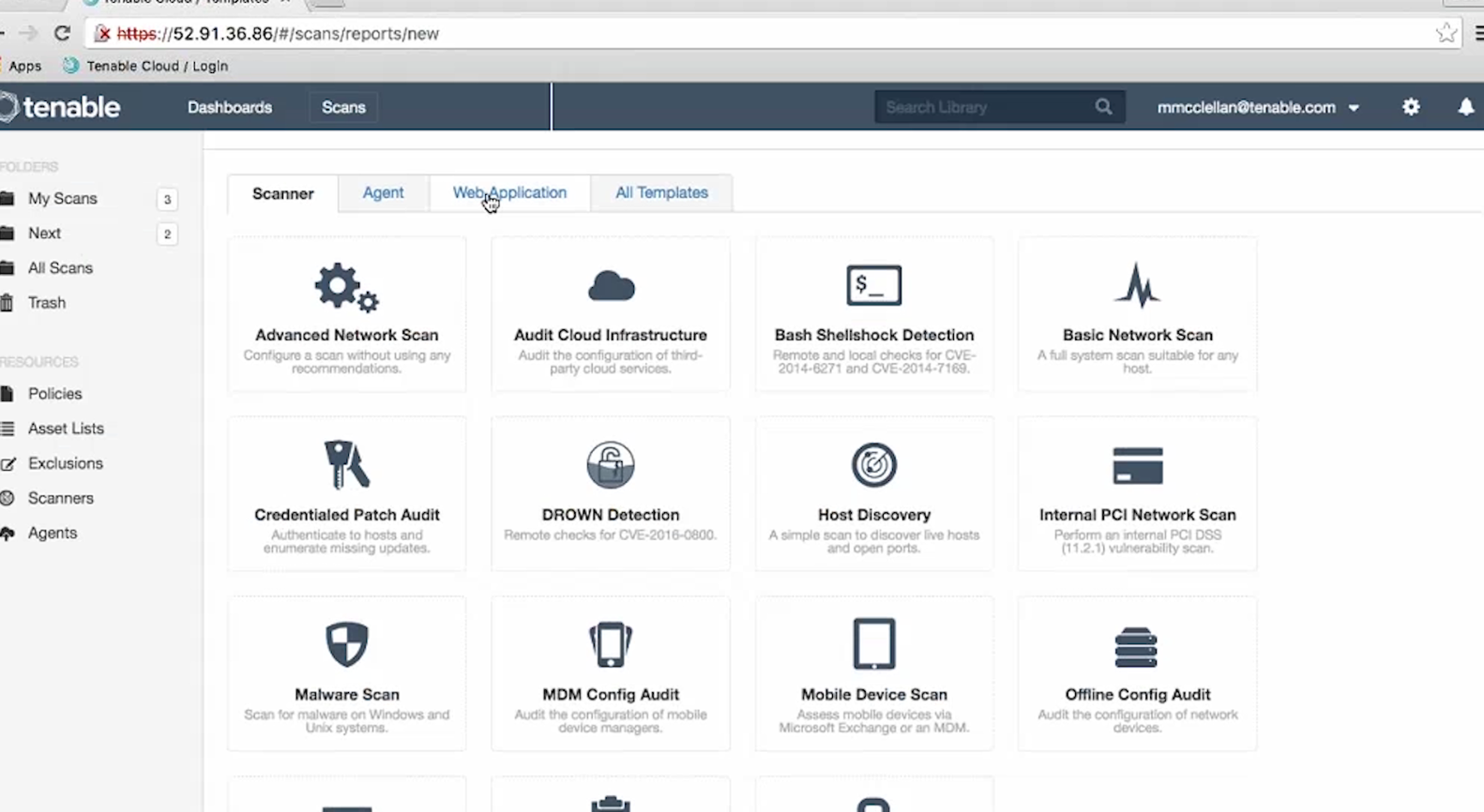Open the Scans menu
1484x812 pixels.
[x=343, y=107]
